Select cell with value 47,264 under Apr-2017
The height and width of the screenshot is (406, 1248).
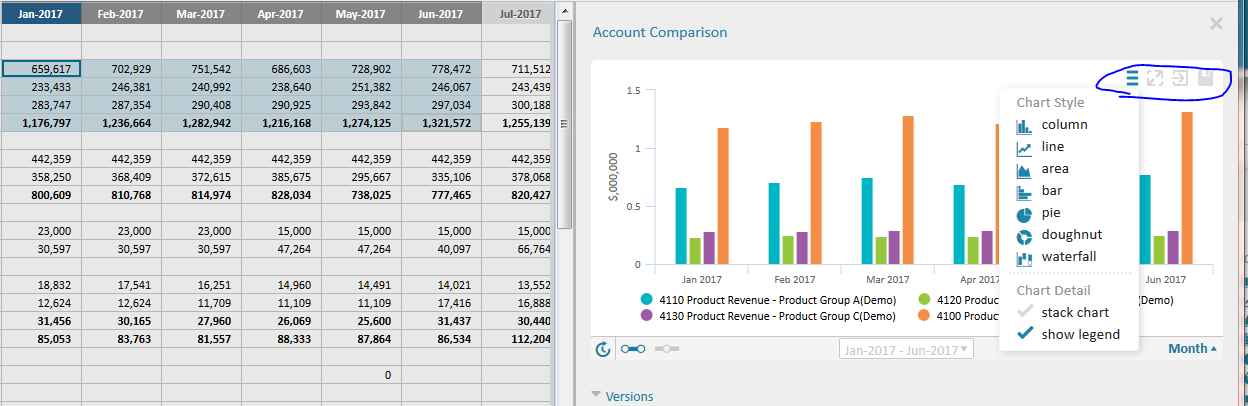[x=281, y=249]
